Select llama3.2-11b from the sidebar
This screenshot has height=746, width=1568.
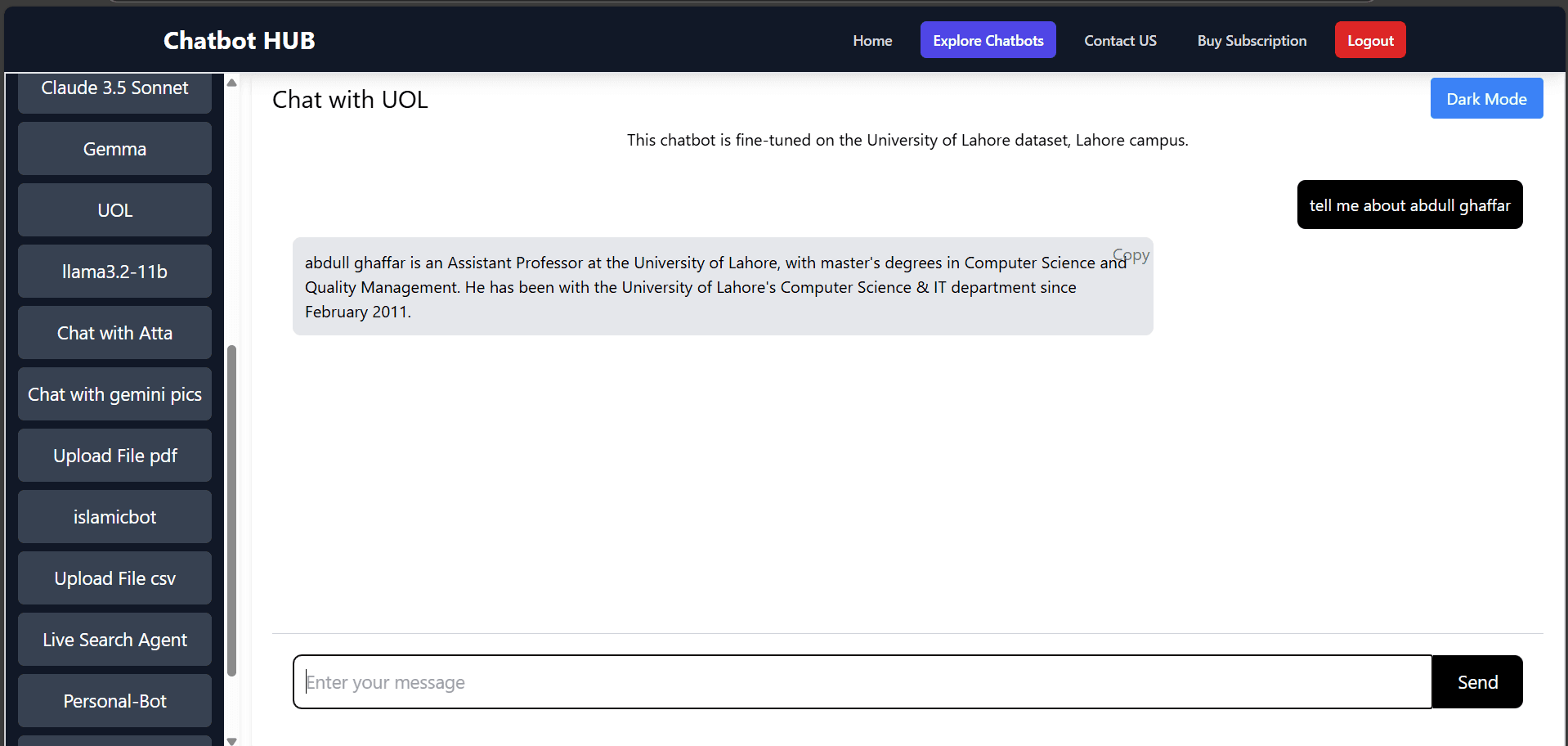(114, 272)
